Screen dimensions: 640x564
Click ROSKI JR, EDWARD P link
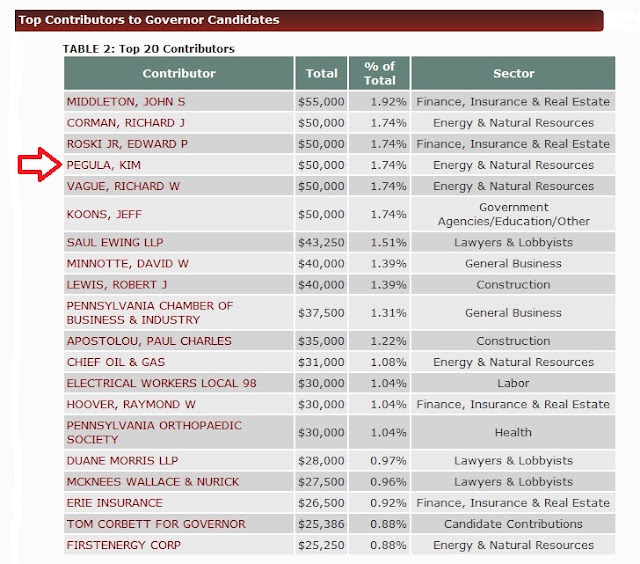tap(127, 144)
